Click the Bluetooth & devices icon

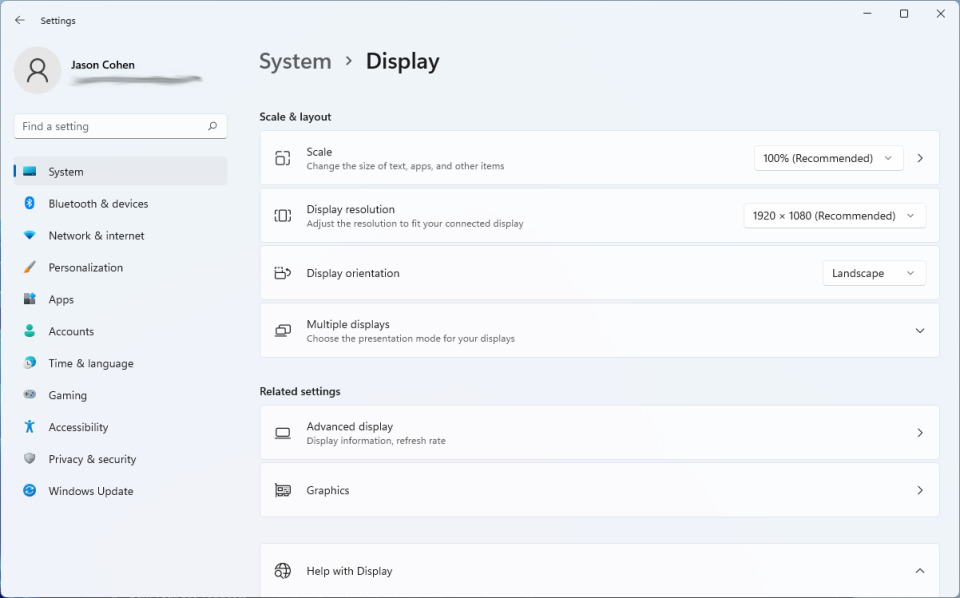30,204
